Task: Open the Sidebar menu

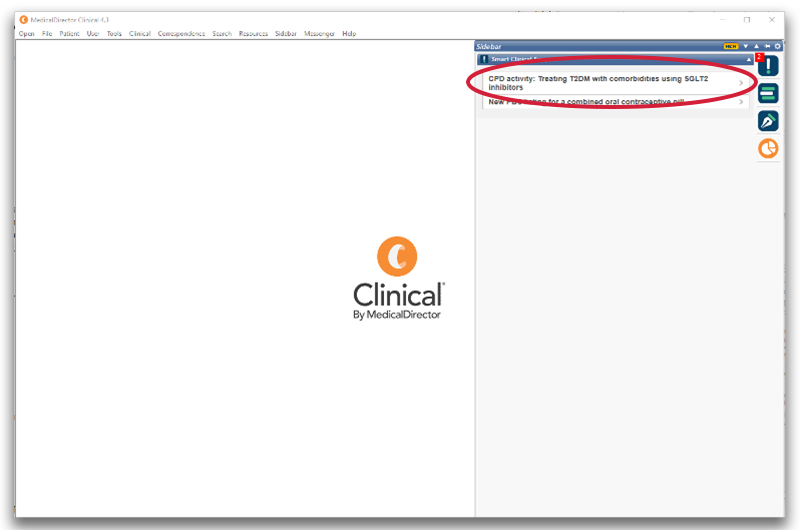Action: 286,34
